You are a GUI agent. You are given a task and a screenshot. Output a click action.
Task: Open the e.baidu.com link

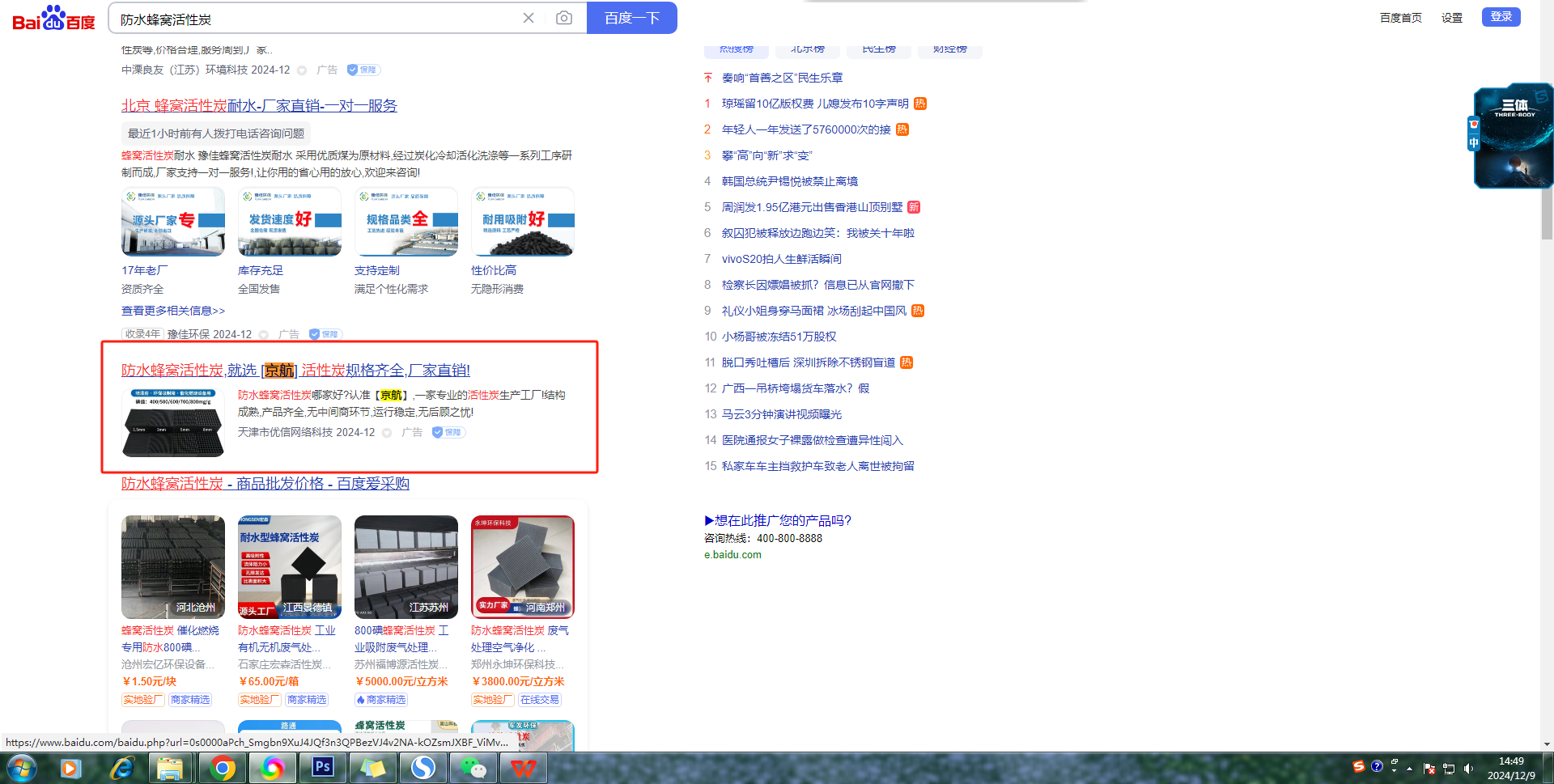tap(732, 555)
